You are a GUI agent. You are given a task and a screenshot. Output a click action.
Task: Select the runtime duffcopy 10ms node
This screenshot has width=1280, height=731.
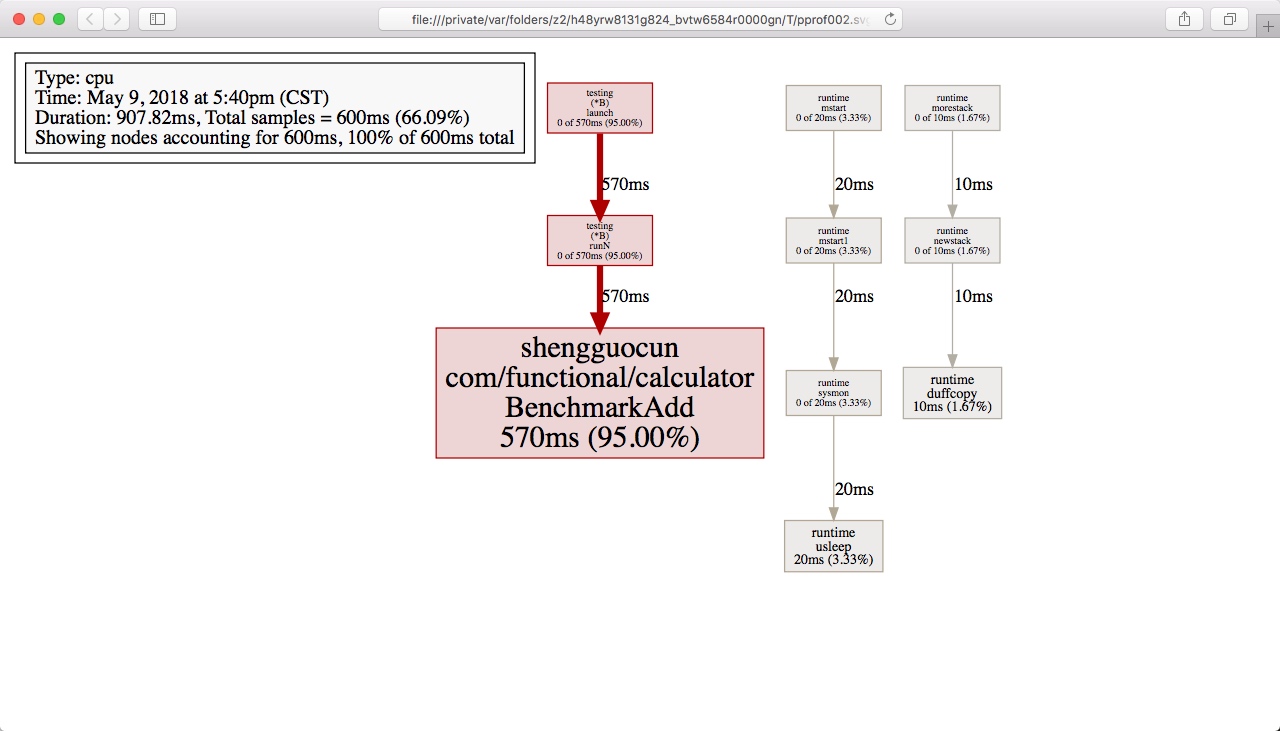tap(952, 393)
